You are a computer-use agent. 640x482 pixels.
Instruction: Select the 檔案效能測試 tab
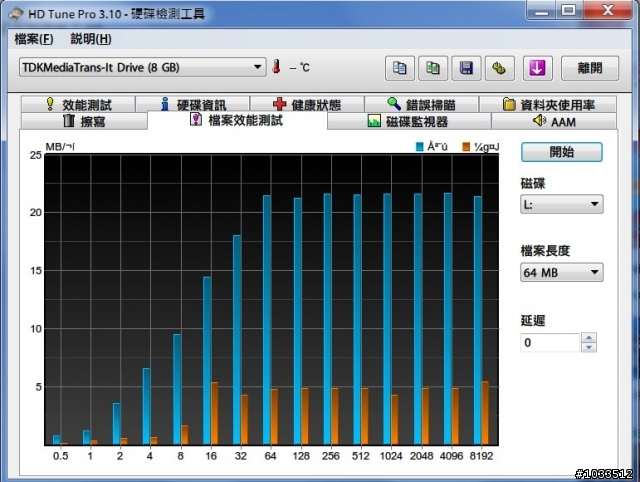coord(237,120)
